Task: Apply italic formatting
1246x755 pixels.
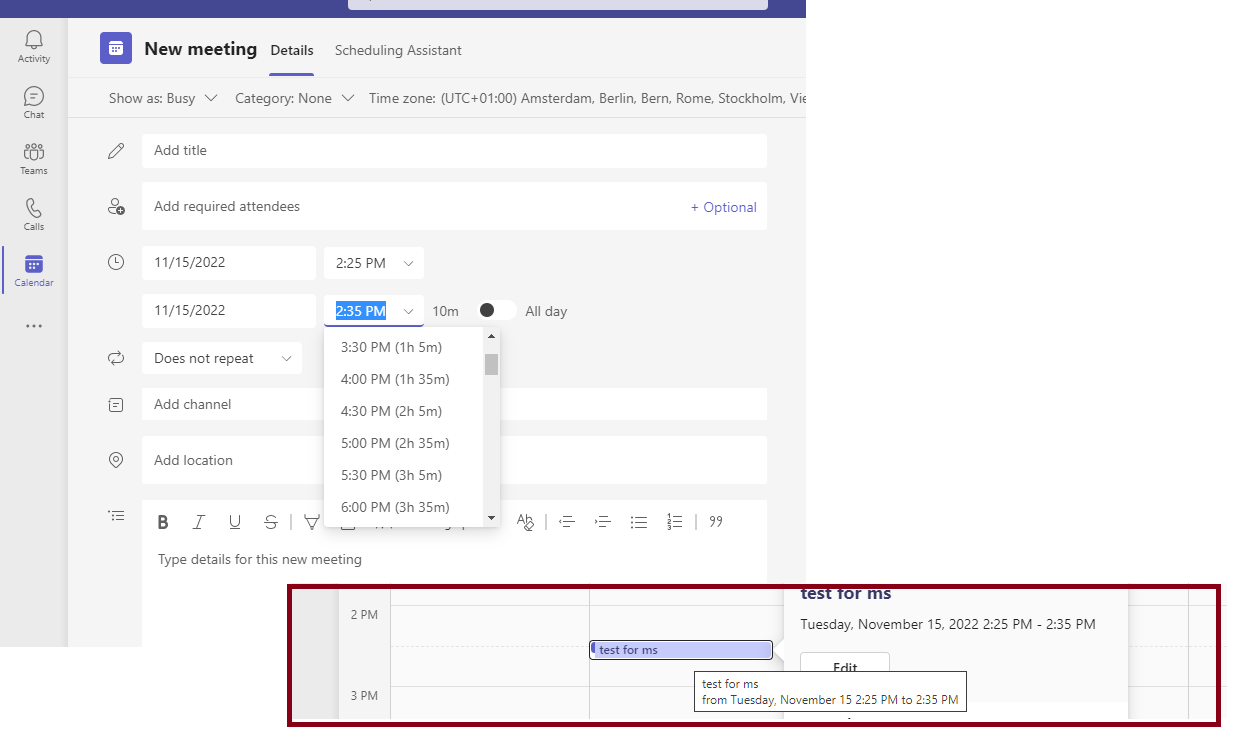Action: tap(199, 522)
